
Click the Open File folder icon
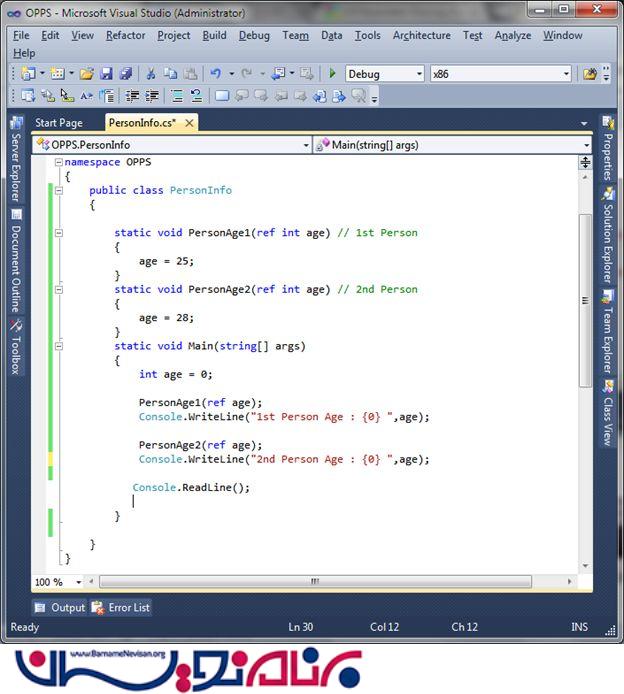(87, 74)
